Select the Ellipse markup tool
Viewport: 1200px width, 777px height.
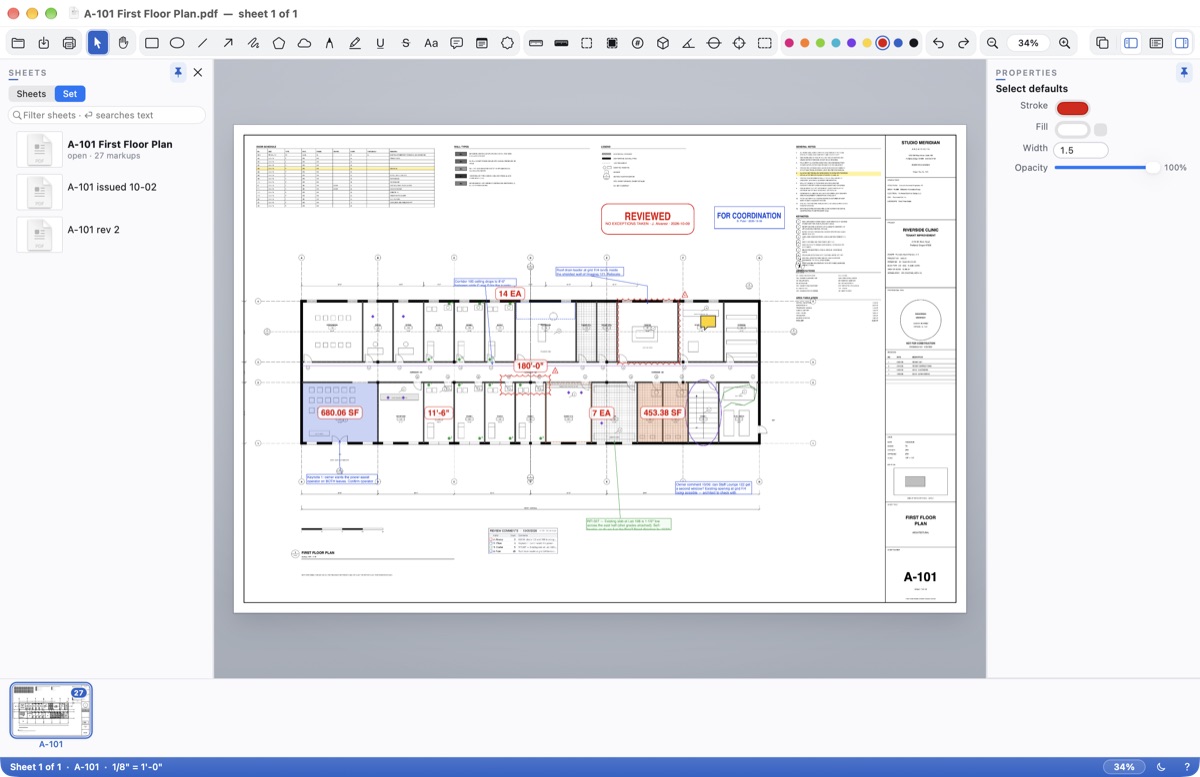(x=177, y=43)
